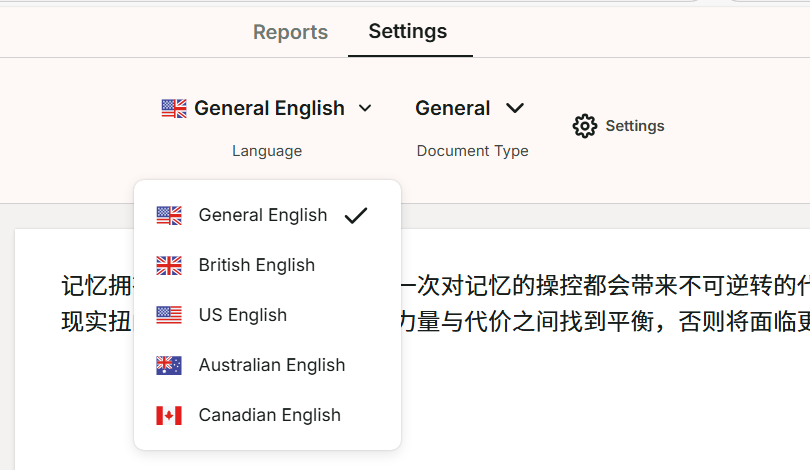
Task: Select US English in the dropdown
Action: 243,315
